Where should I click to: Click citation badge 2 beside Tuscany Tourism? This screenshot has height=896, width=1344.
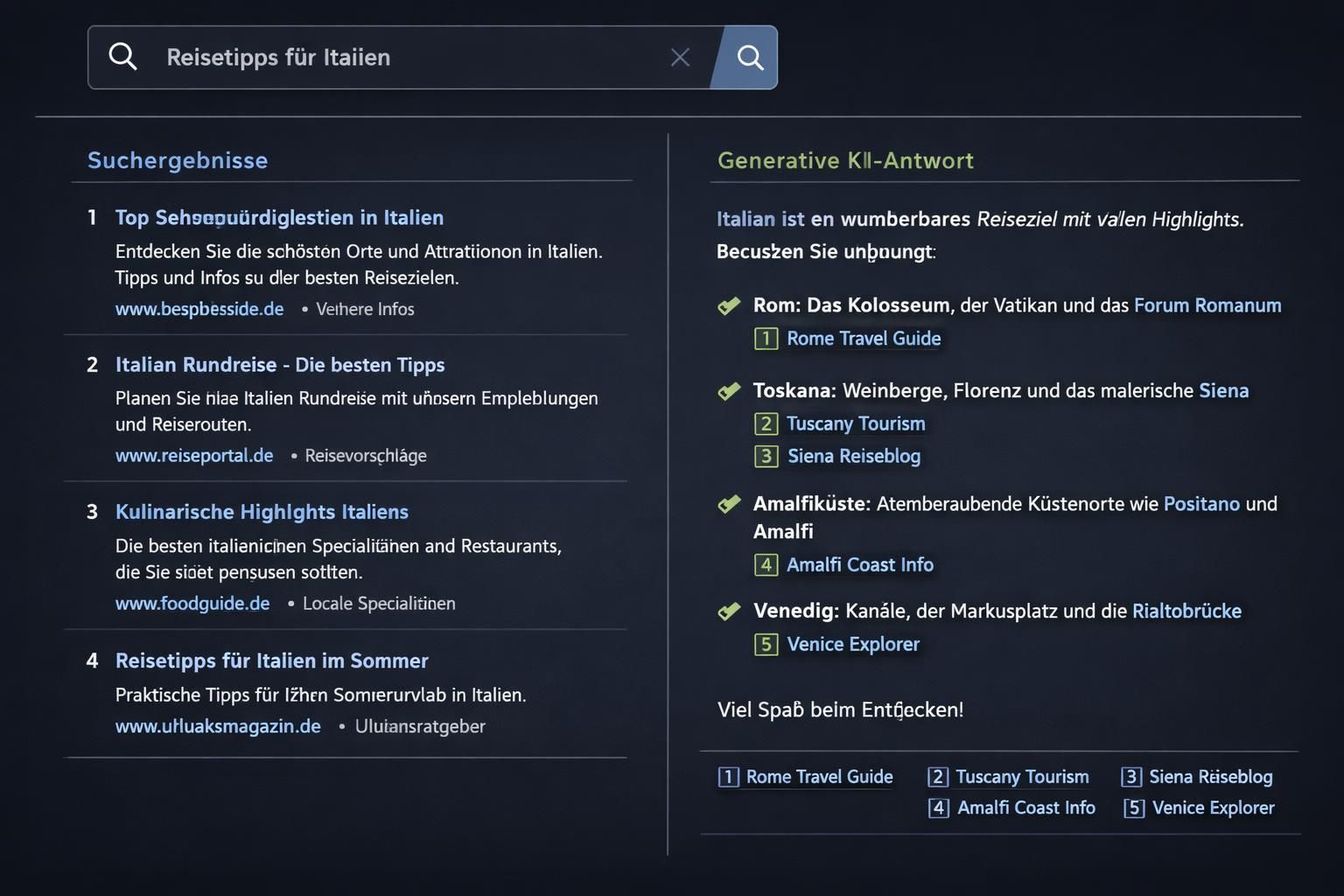(x=766, y=424)
